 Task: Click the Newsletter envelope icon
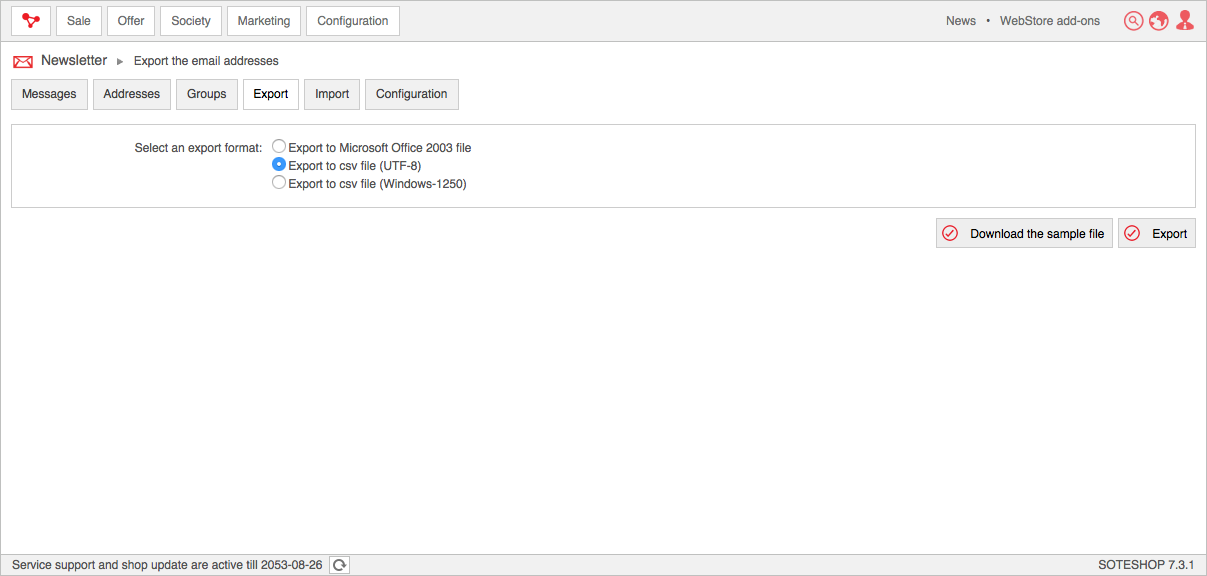pos(23,61)
